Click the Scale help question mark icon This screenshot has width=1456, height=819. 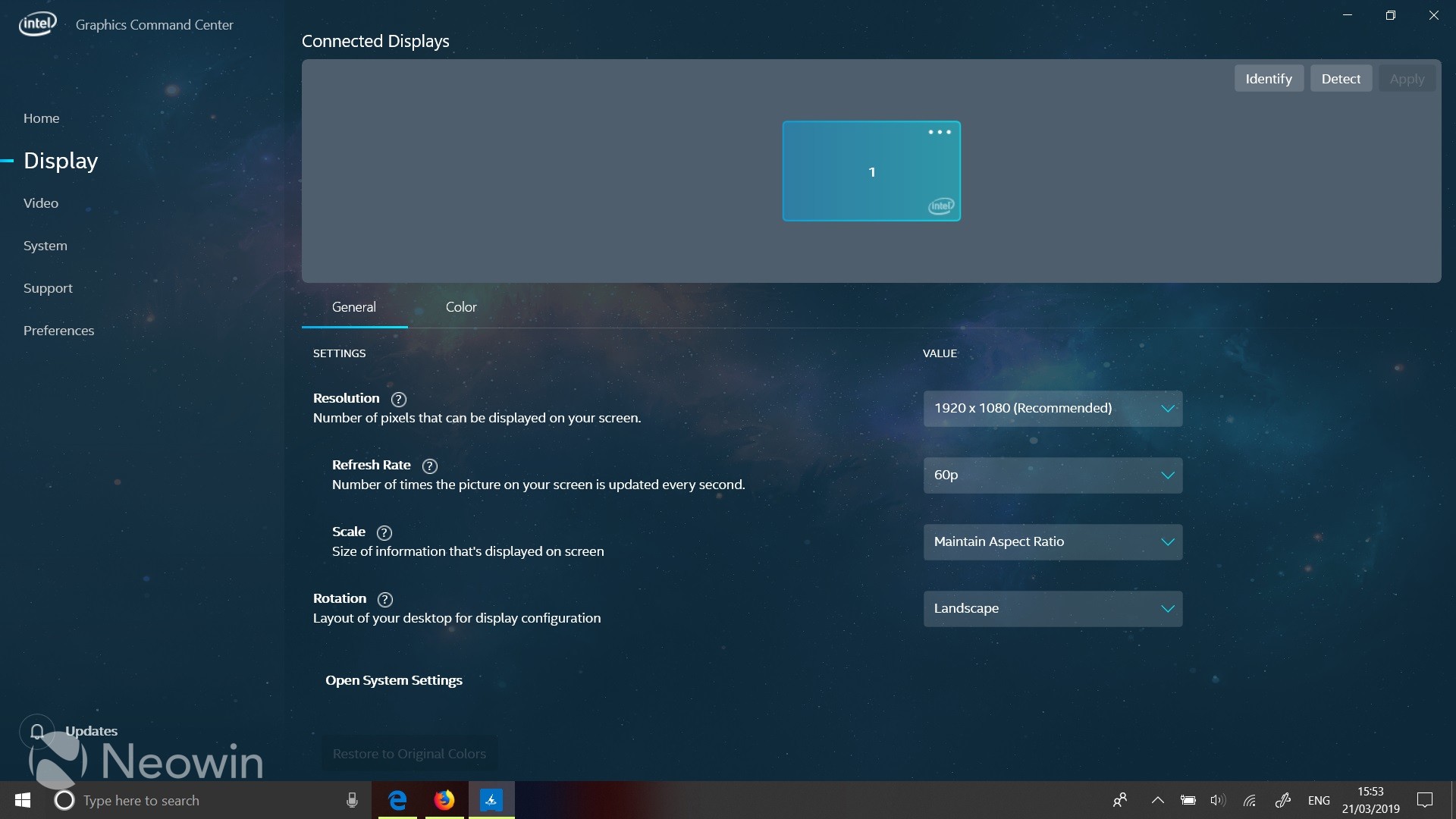(384, 532)
